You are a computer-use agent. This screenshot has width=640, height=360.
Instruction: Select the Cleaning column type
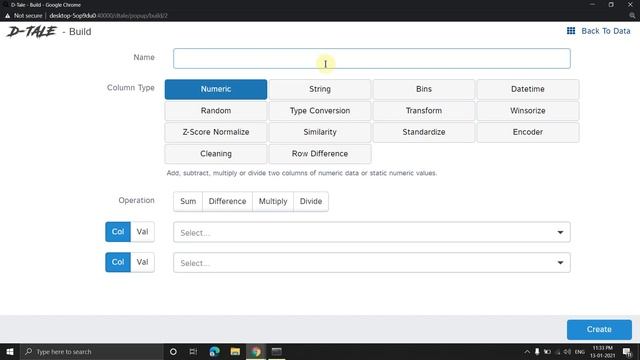point(216,154)
